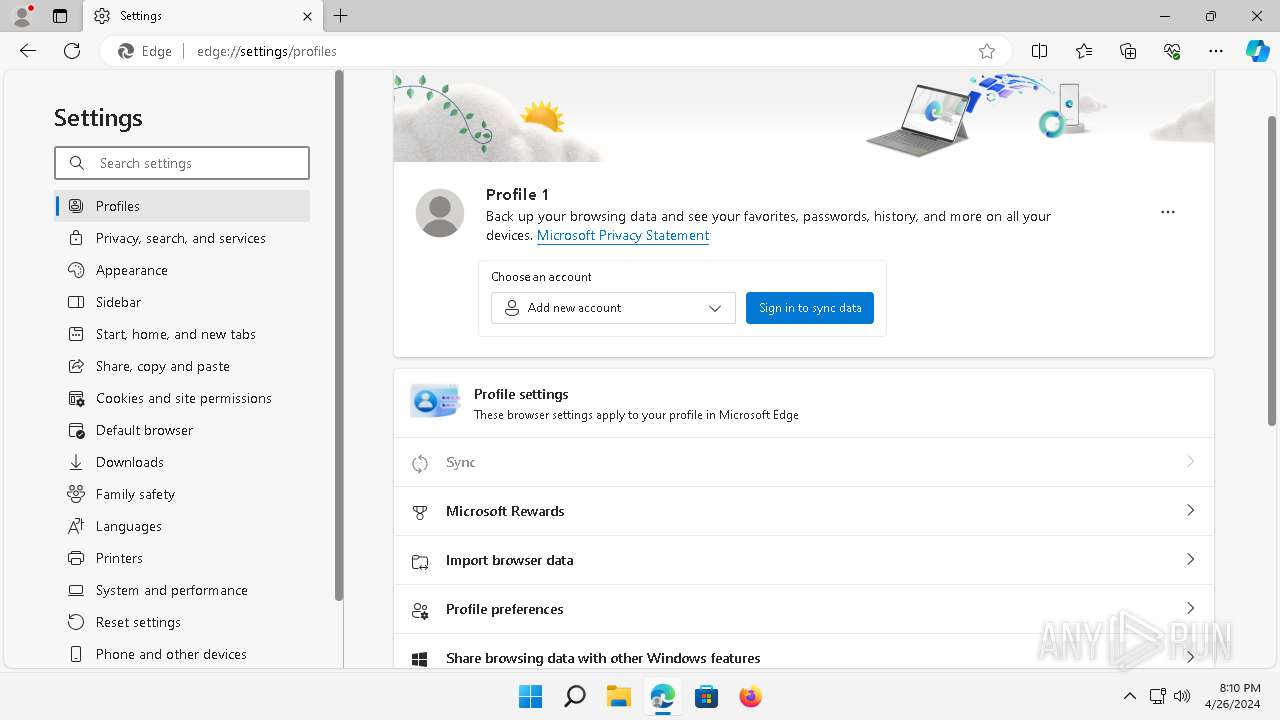Screen dimensions: 1280x720
Task: Open Windows Start button
Action: [x=530, y=696]
